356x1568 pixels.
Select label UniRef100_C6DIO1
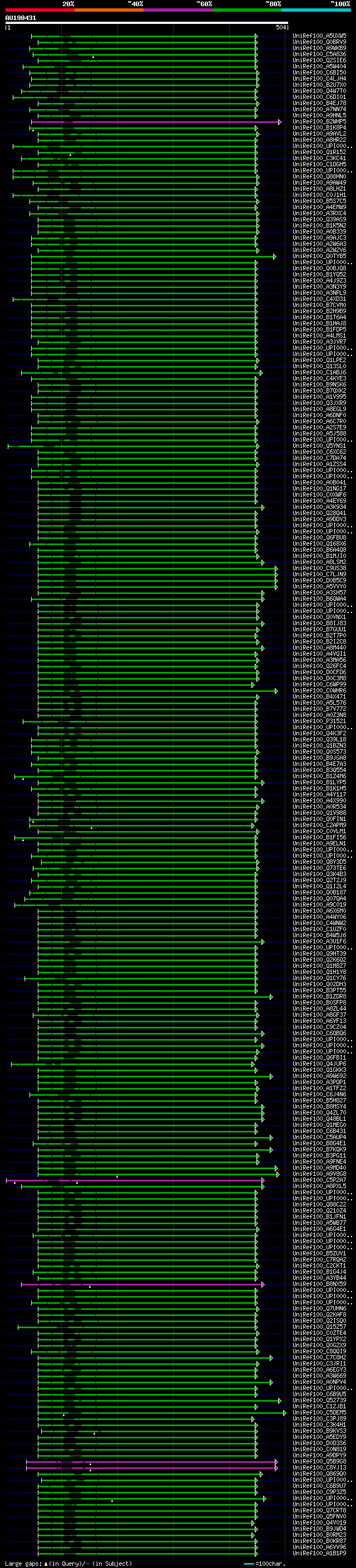(319, 97)
